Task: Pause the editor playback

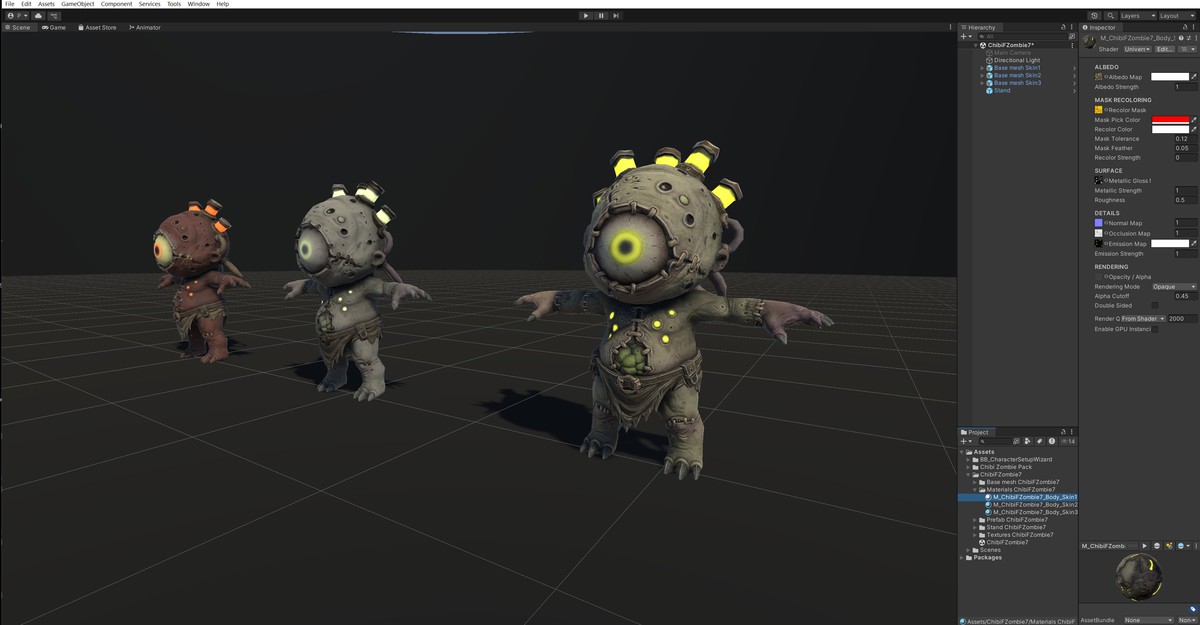Action: coord(601,16)
